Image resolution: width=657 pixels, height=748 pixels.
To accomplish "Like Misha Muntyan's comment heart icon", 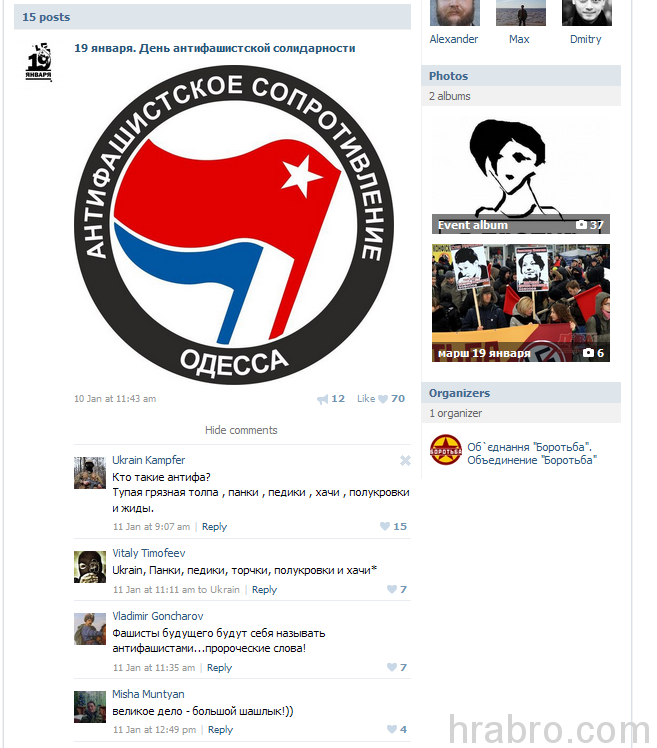I will click(392, 729).
